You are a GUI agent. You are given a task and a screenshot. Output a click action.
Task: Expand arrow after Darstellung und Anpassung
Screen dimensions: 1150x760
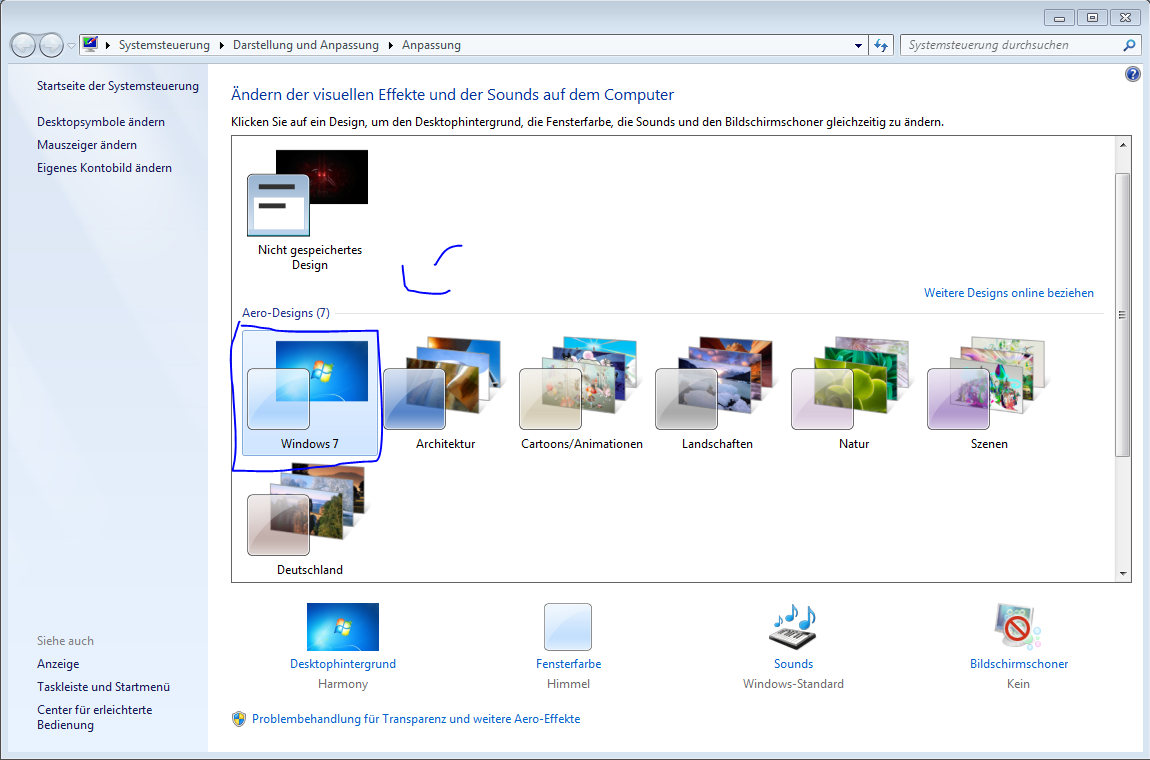click(x=390, y=45)
